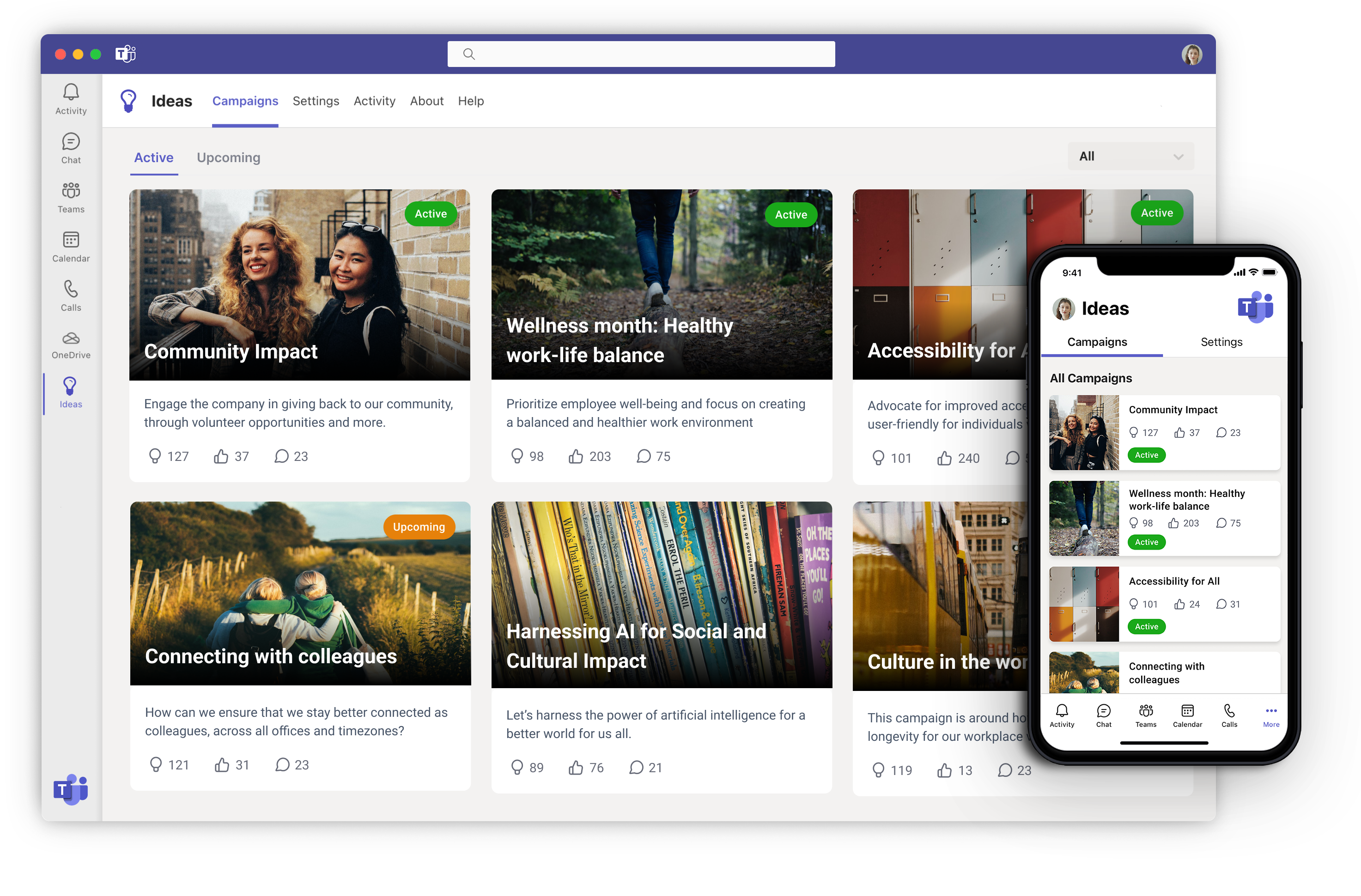Select the Teams icon in the sidebar

(70, 197)
